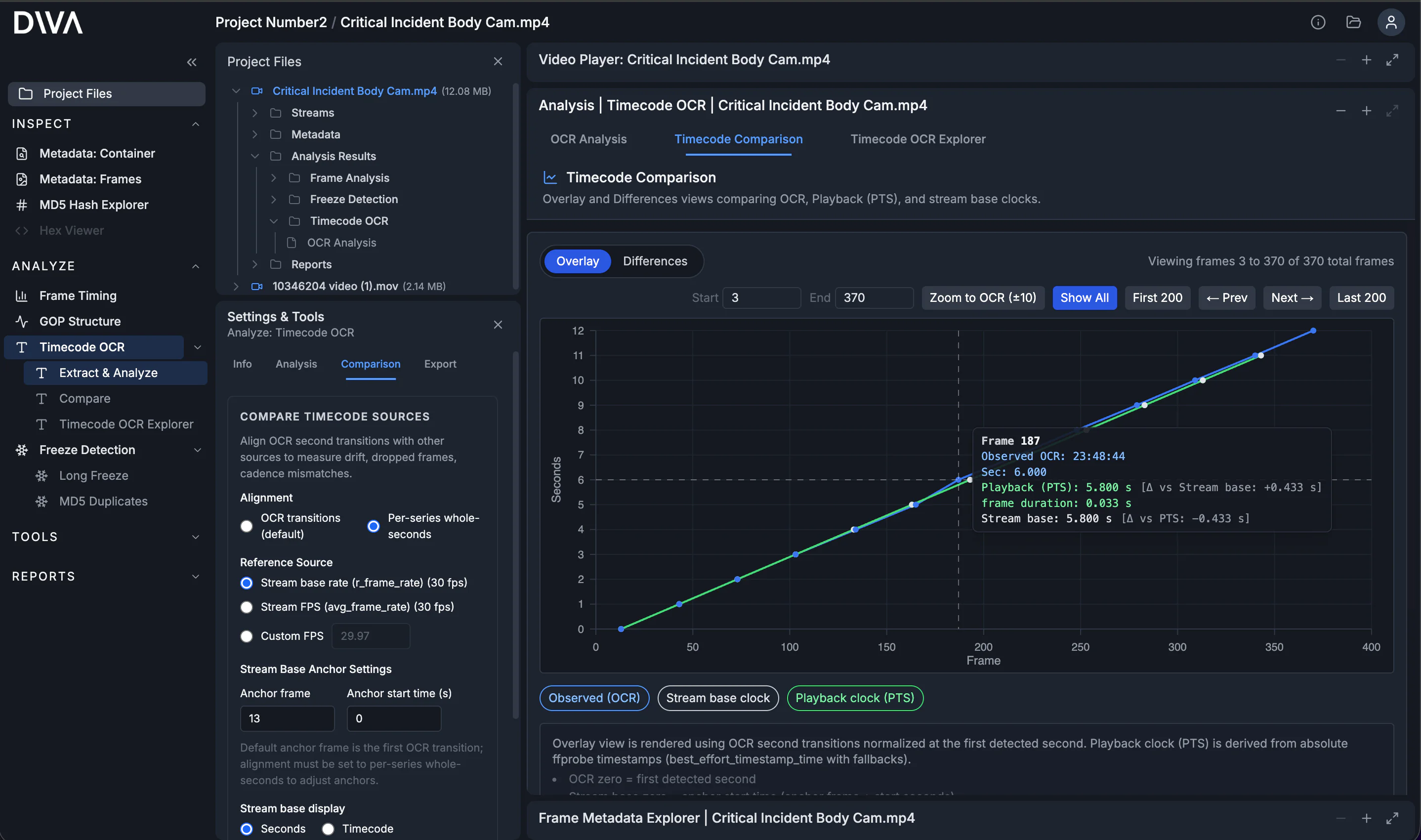
Task: Open the user profile avatar
Action: pos(1390,22)
